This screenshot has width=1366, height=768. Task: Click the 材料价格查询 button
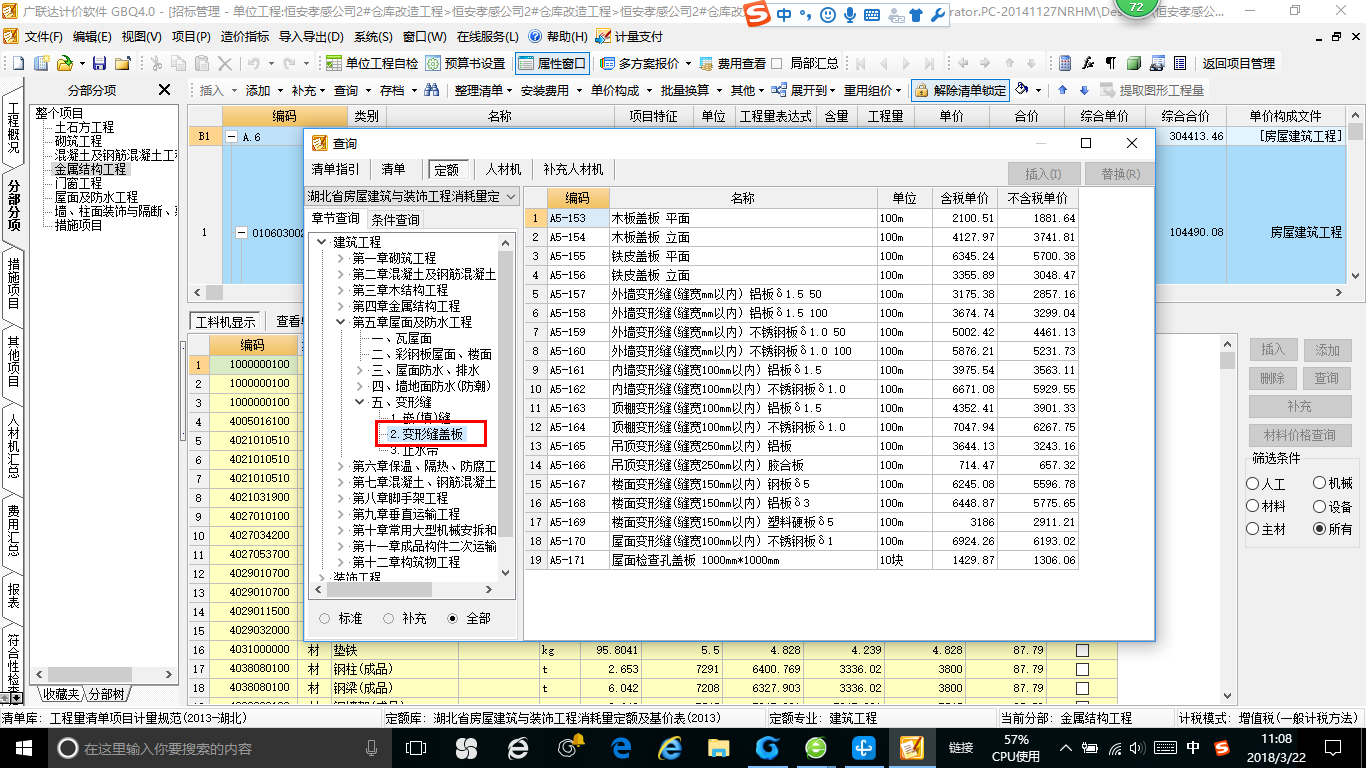coord(1300,436)
